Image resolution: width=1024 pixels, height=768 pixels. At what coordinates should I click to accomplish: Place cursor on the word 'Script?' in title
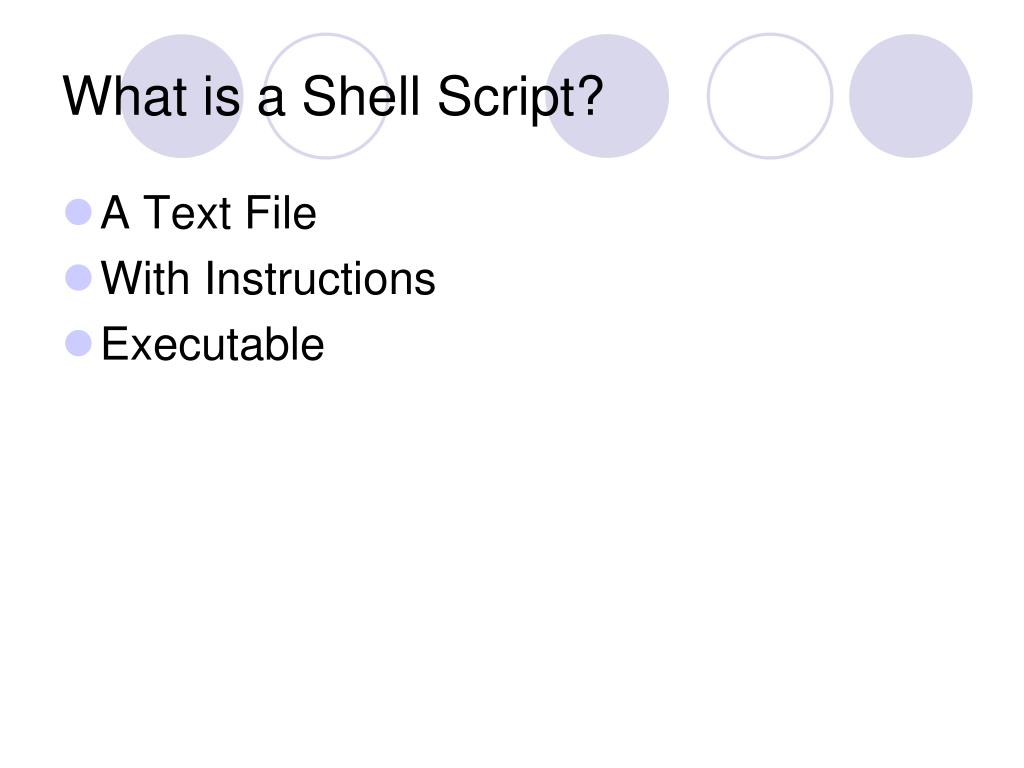coord(520,97)
